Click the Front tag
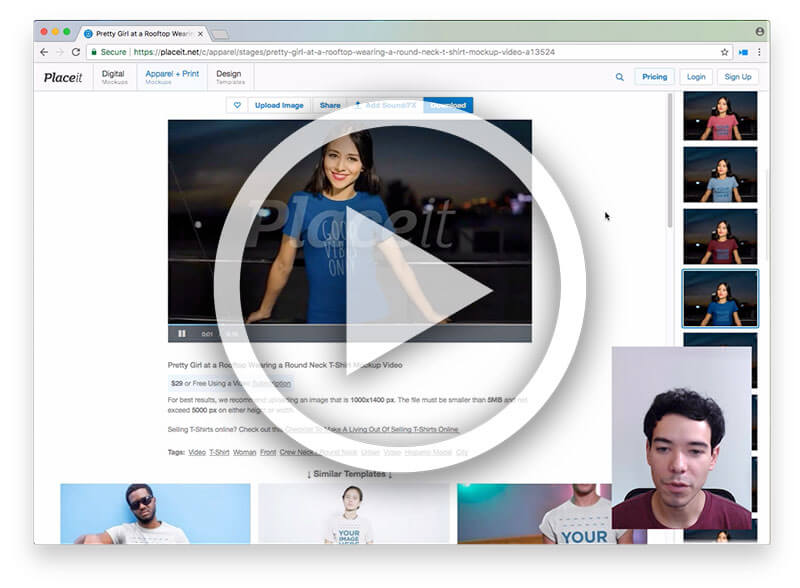This screenshot has width=800, height=588. [268, 452]
